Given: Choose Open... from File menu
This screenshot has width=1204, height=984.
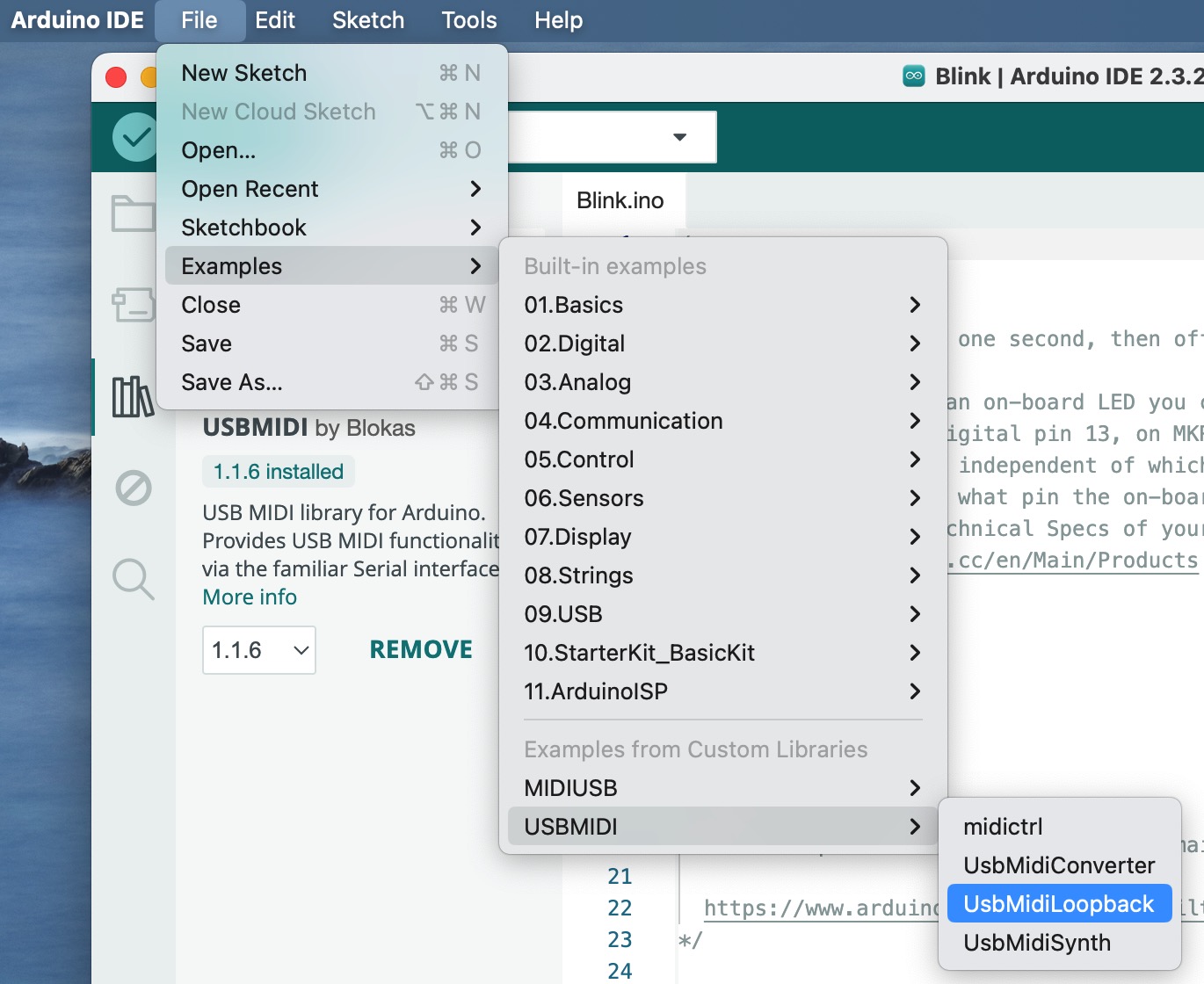Looking at the screenshot, I should (332, 150).
